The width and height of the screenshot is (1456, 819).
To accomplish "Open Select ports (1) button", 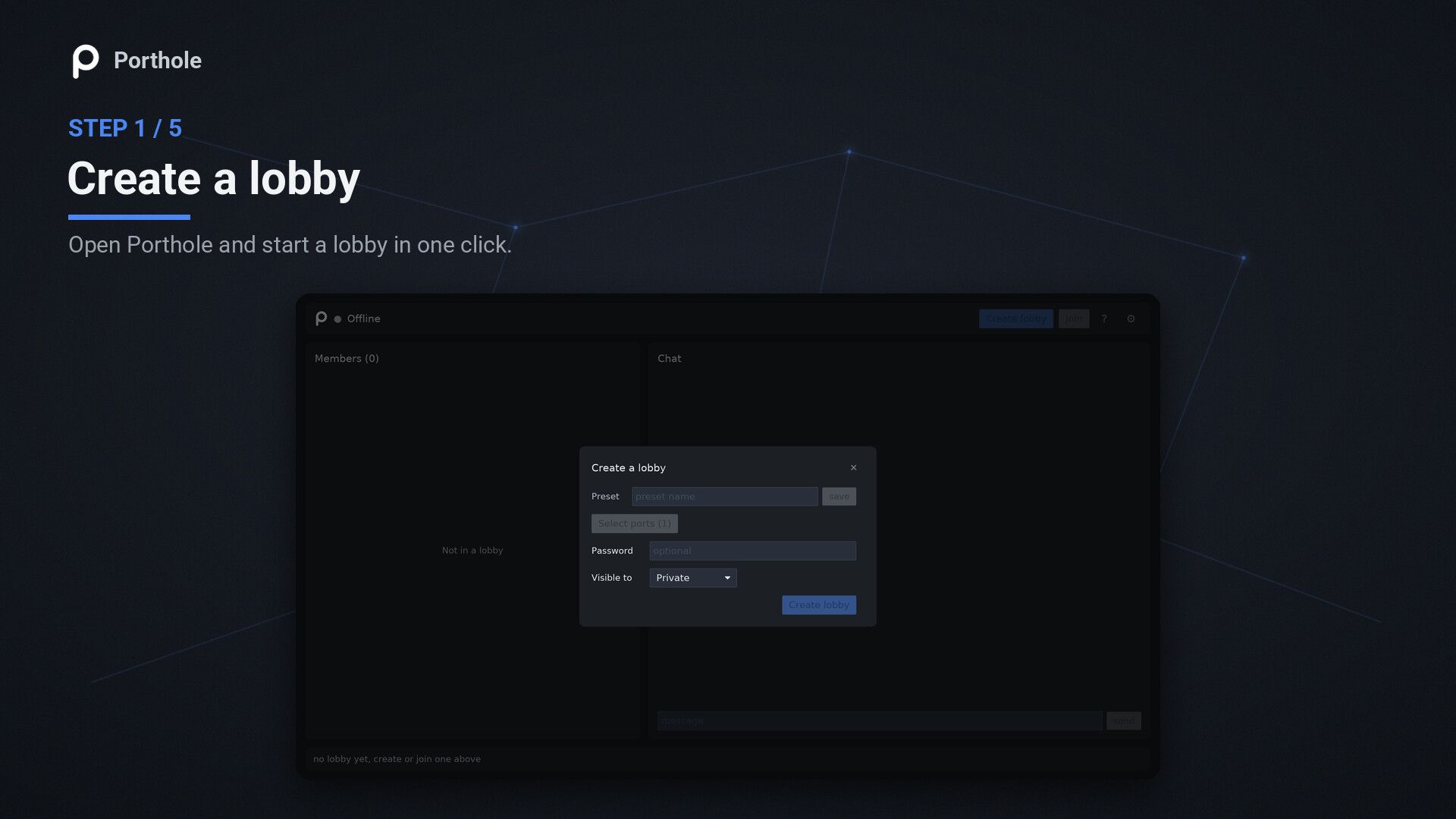I will pyautogui.click(x=635, y=524).
